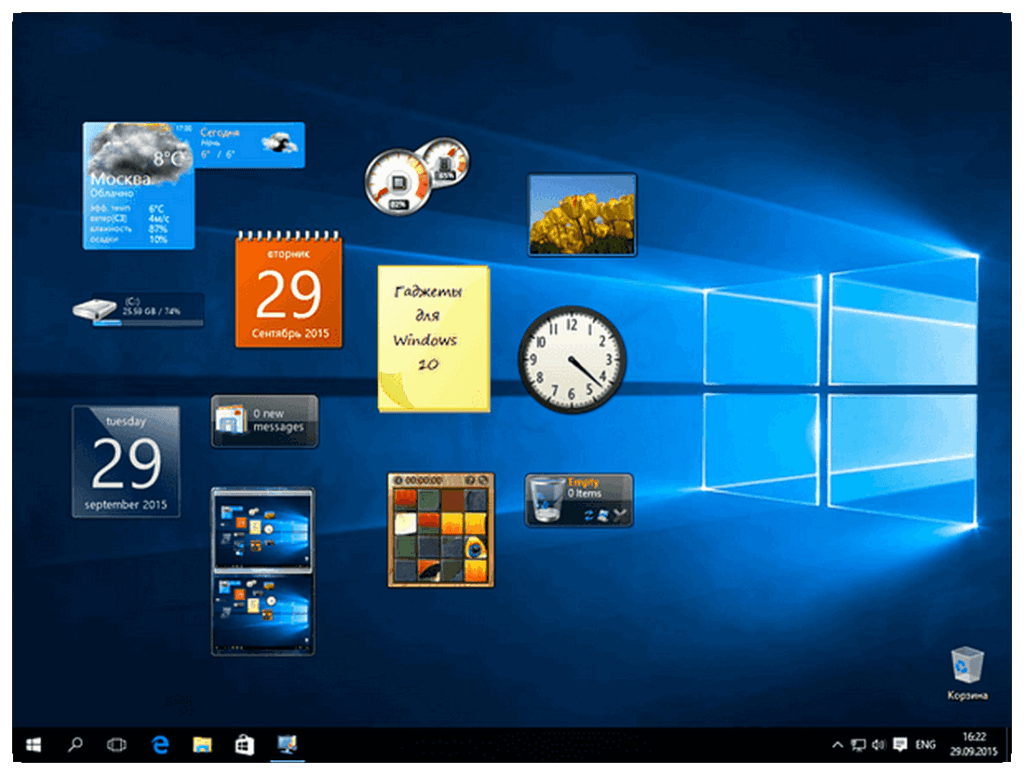The width and height of the screenshot is (1024, 775).
Task: Click the puzzle tile with the bird's eye
Action: [475, 546]
